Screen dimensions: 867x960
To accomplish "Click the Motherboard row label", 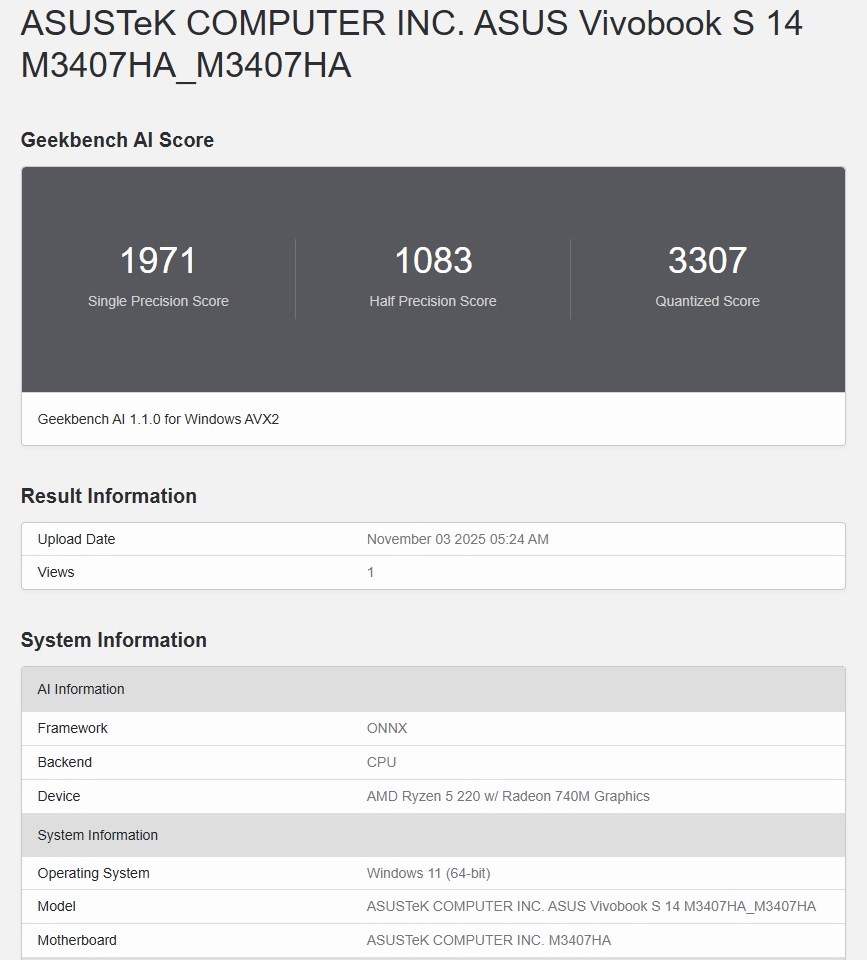I will pyautogui.click(x=77, y=940).
